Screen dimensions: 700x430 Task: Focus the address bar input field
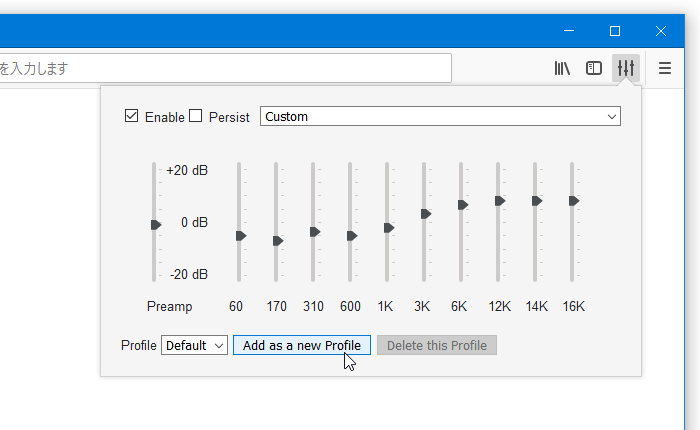(x=225, y=68)
